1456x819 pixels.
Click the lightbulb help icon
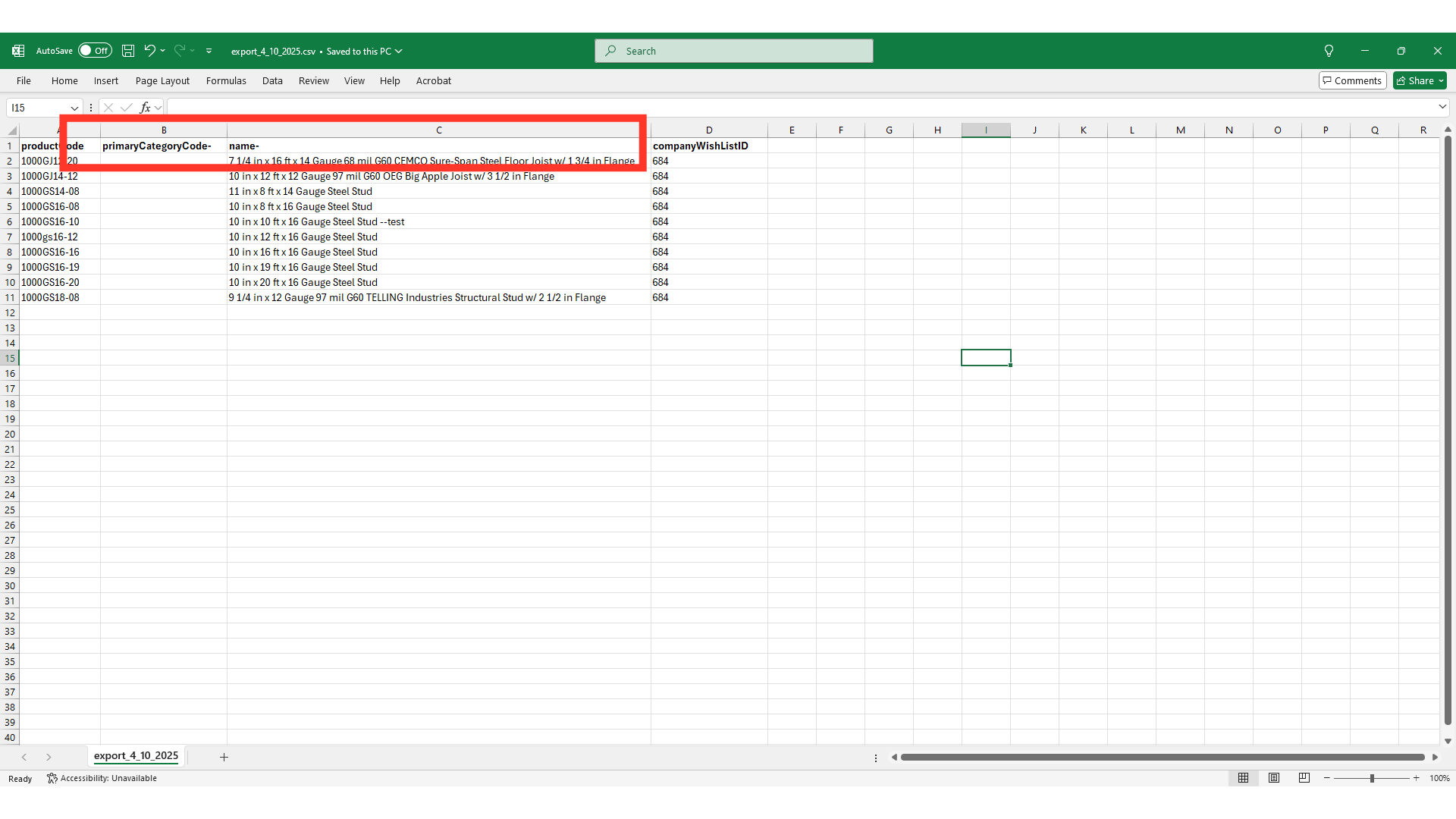(x=1329, y=51)
